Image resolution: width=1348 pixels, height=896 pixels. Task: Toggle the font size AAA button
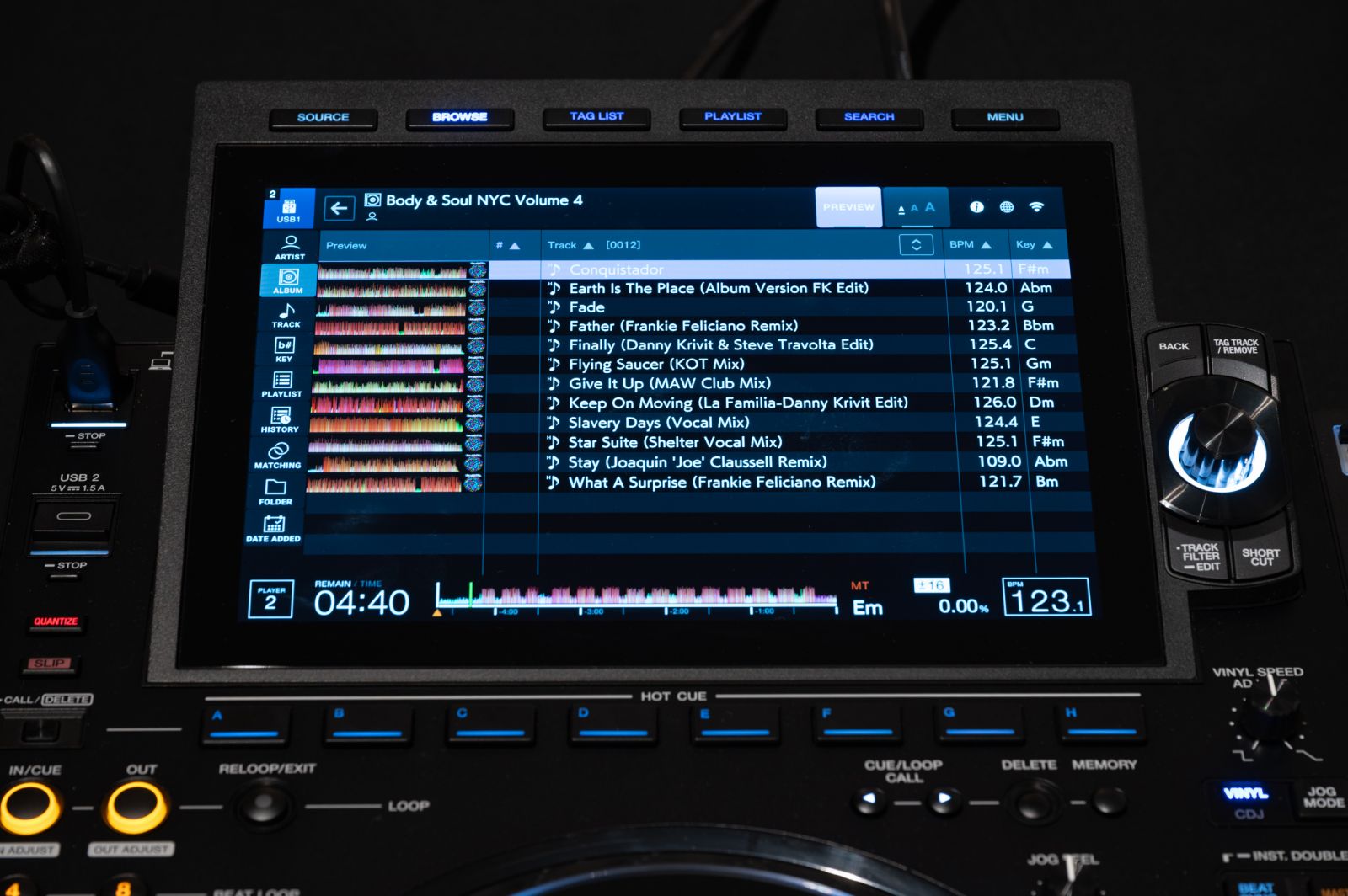point(916,208)
